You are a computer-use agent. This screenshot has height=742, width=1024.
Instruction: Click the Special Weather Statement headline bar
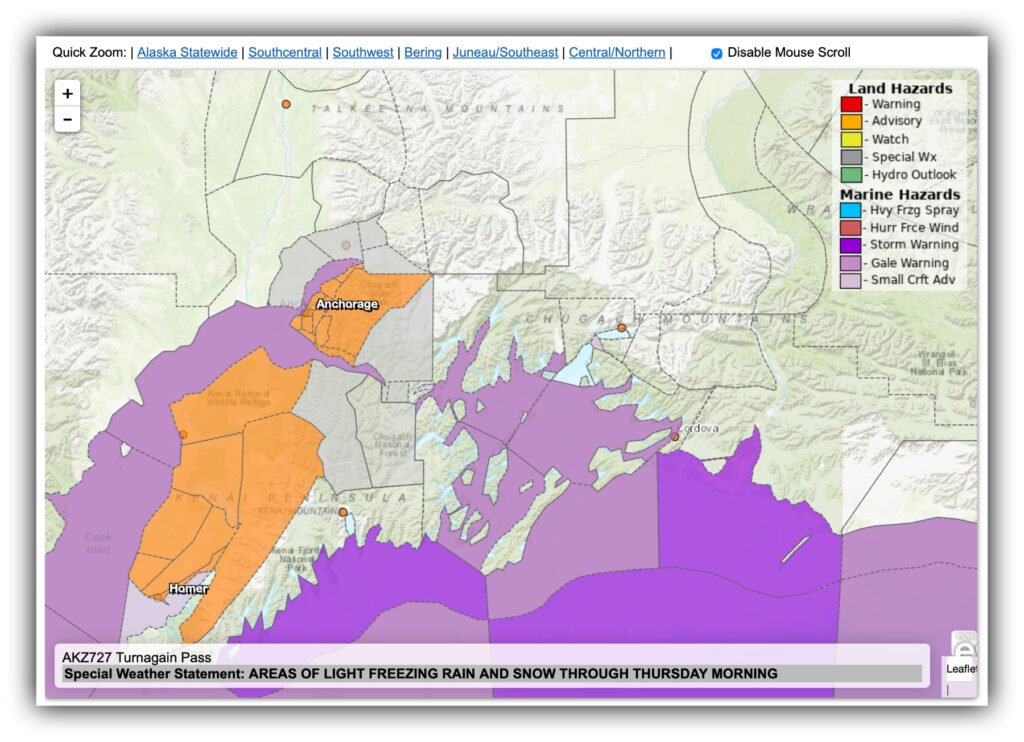492,674
